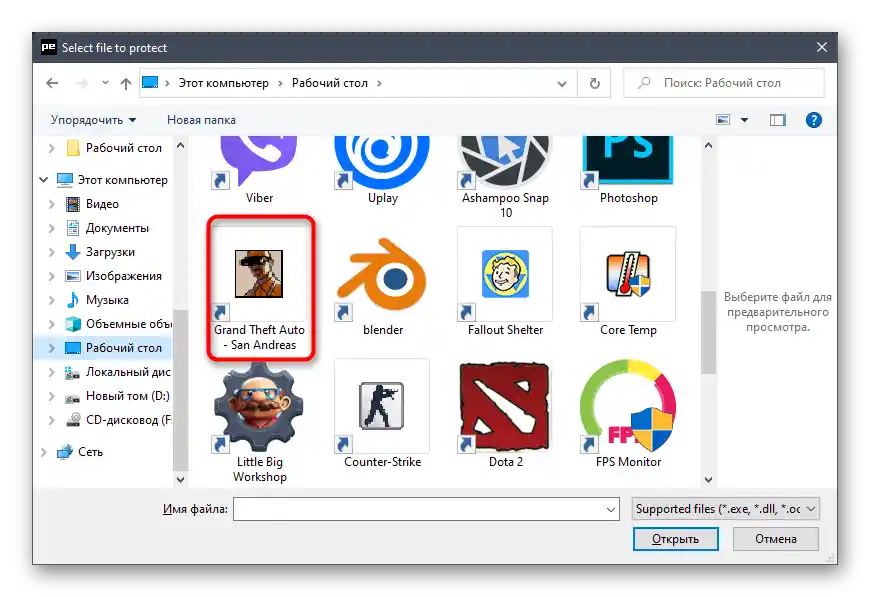This screenshot has height=597, width=870.
Task: Click the Открыть button
Action: coord(675,539)
